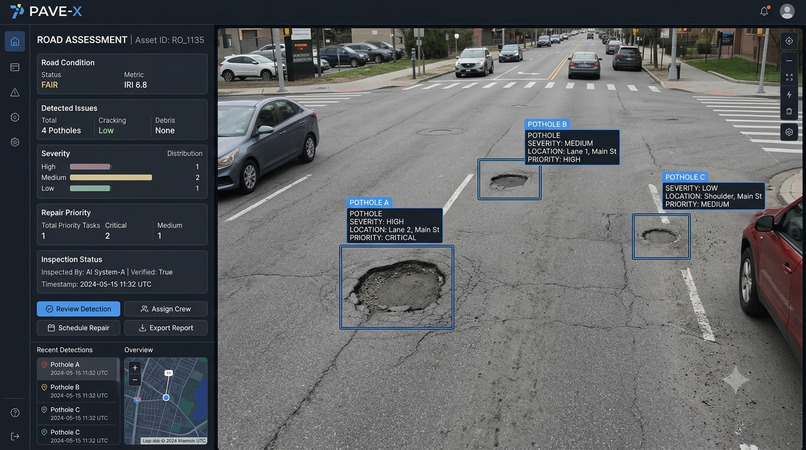Image resolution: width=806 pixels, height=450 pixels.
Task: Click the Recent Detections list scrollbar
Action: (x=119, y=370)
